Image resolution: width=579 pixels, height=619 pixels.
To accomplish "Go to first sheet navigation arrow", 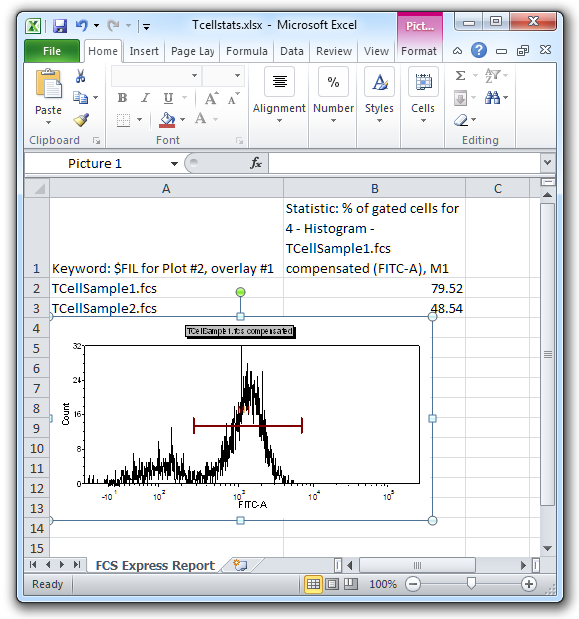I will (33, 565).
